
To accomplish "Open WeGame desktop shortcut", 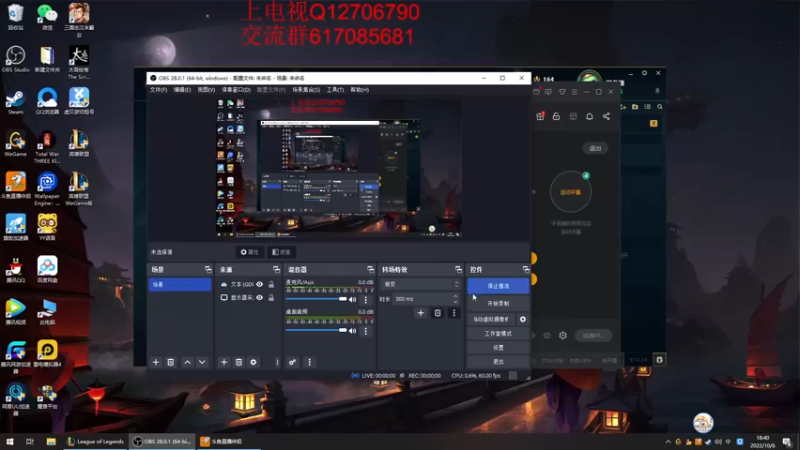I will click(x=15, y=143).
